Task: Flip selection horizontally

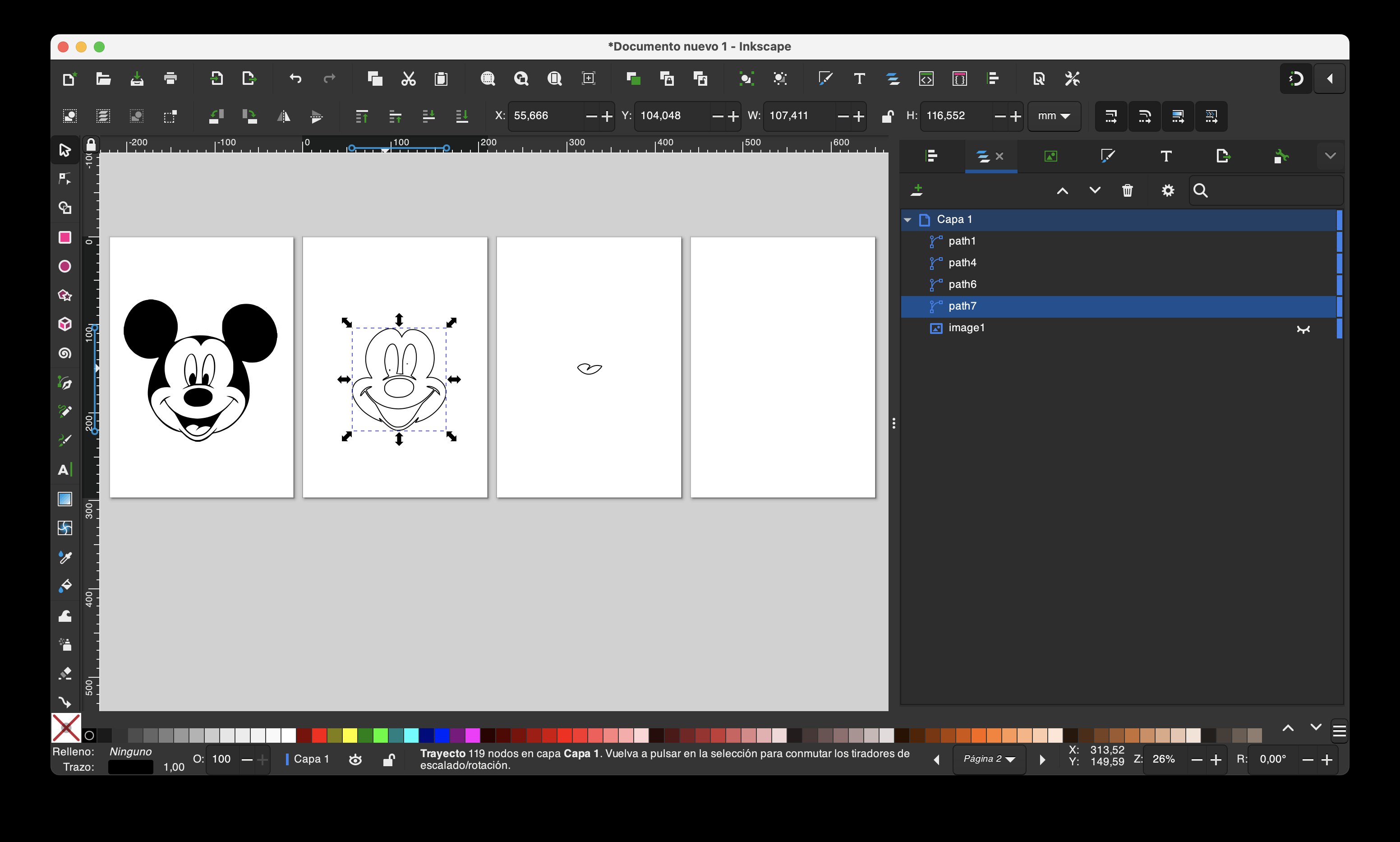Action: (283, 116)
